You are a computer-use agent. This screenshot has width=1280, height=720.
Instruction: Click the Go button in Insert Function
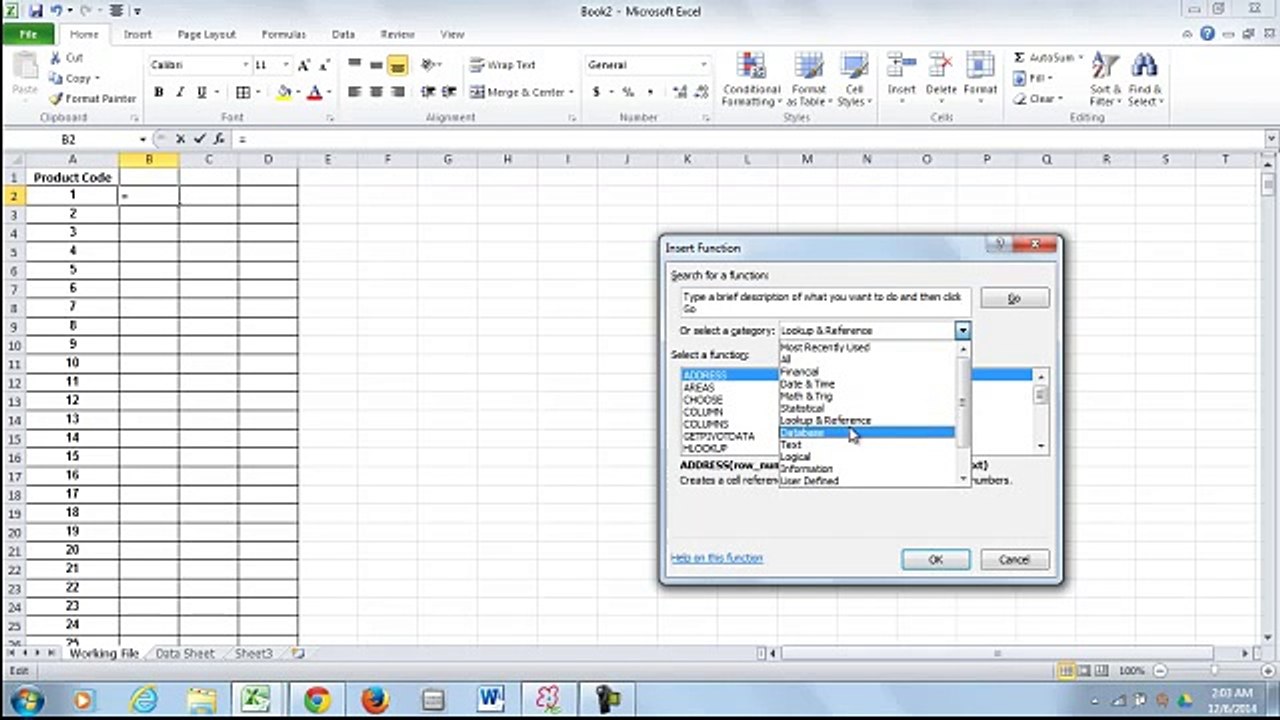1014,298
